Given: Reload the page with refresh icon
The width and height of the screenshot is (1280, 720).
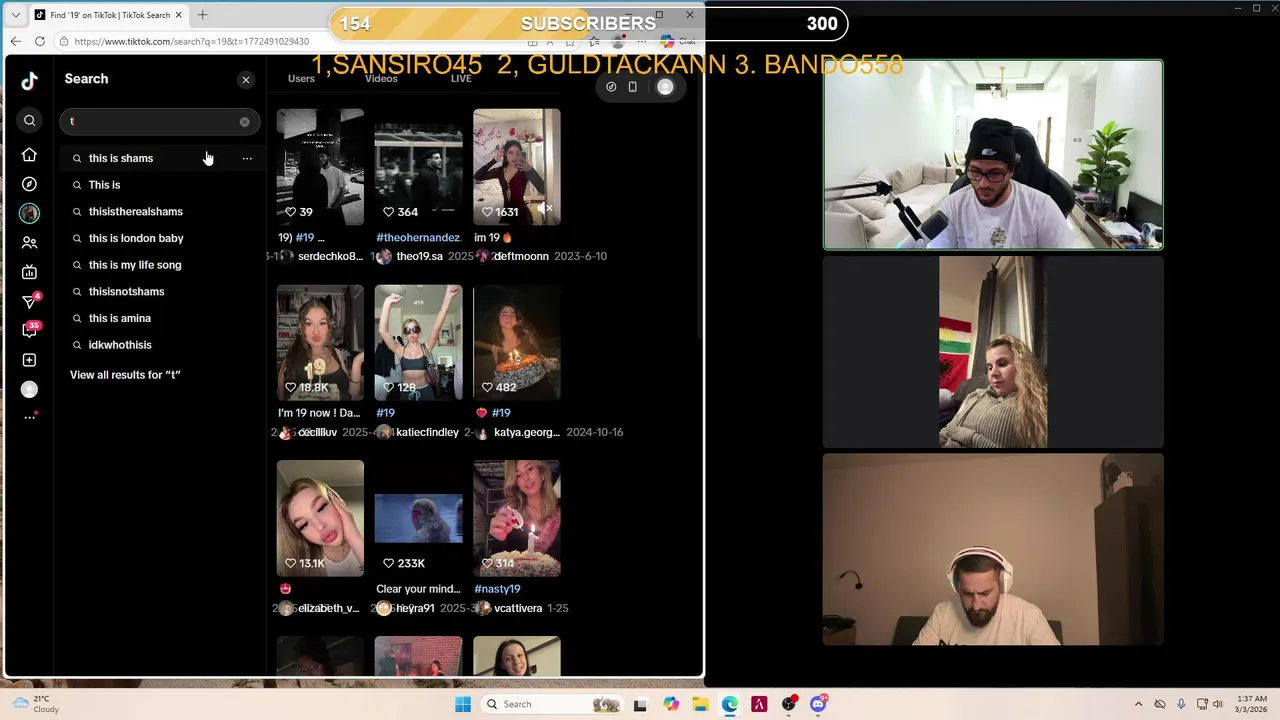Looking at the screenshot, I should (40, 41).
